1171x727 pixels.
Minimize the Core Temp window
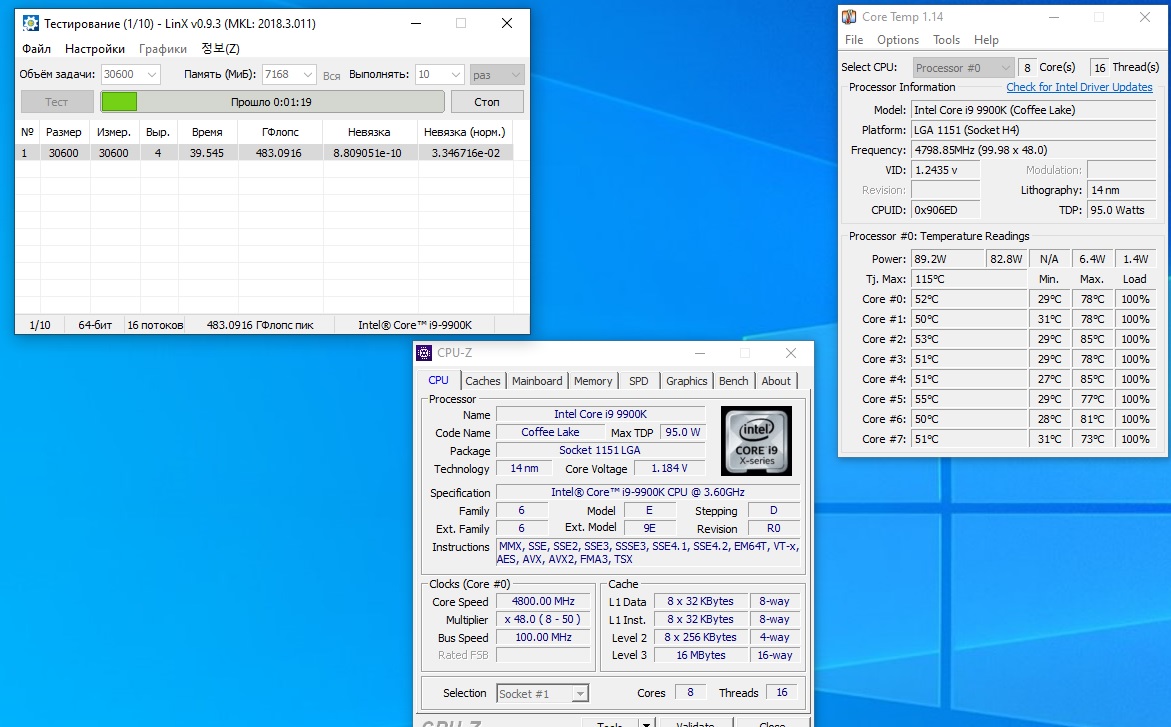click(1054, 17)
